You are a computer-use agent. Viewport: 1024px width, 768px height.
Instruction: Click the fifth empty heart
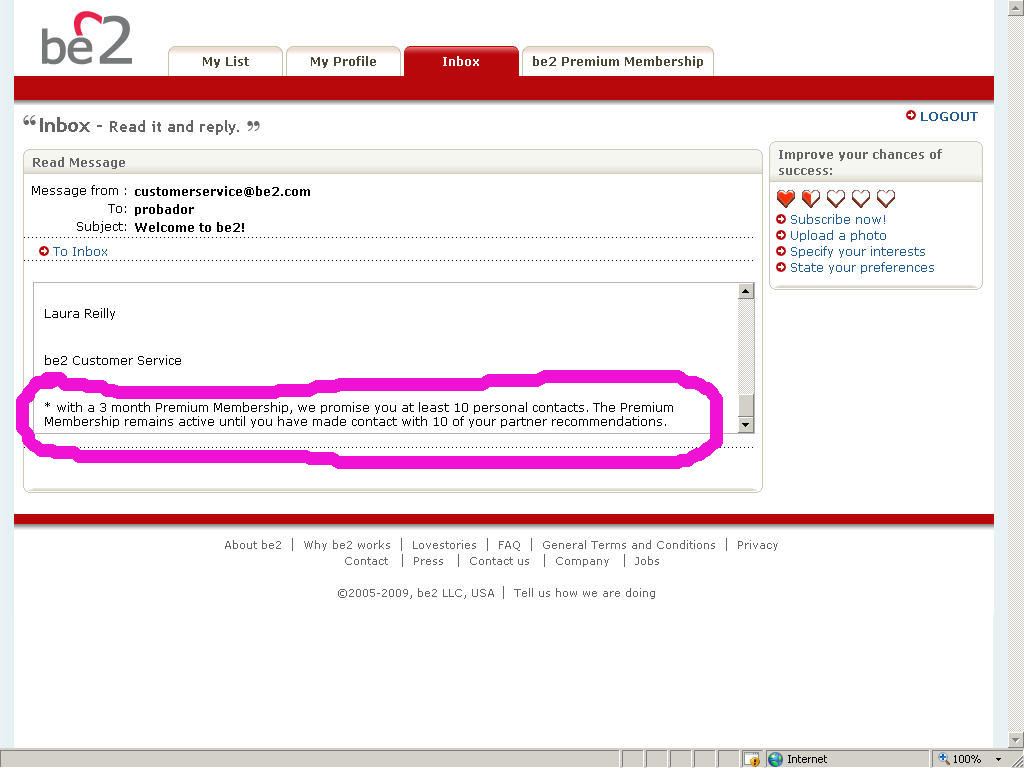[x=886, y=198]
